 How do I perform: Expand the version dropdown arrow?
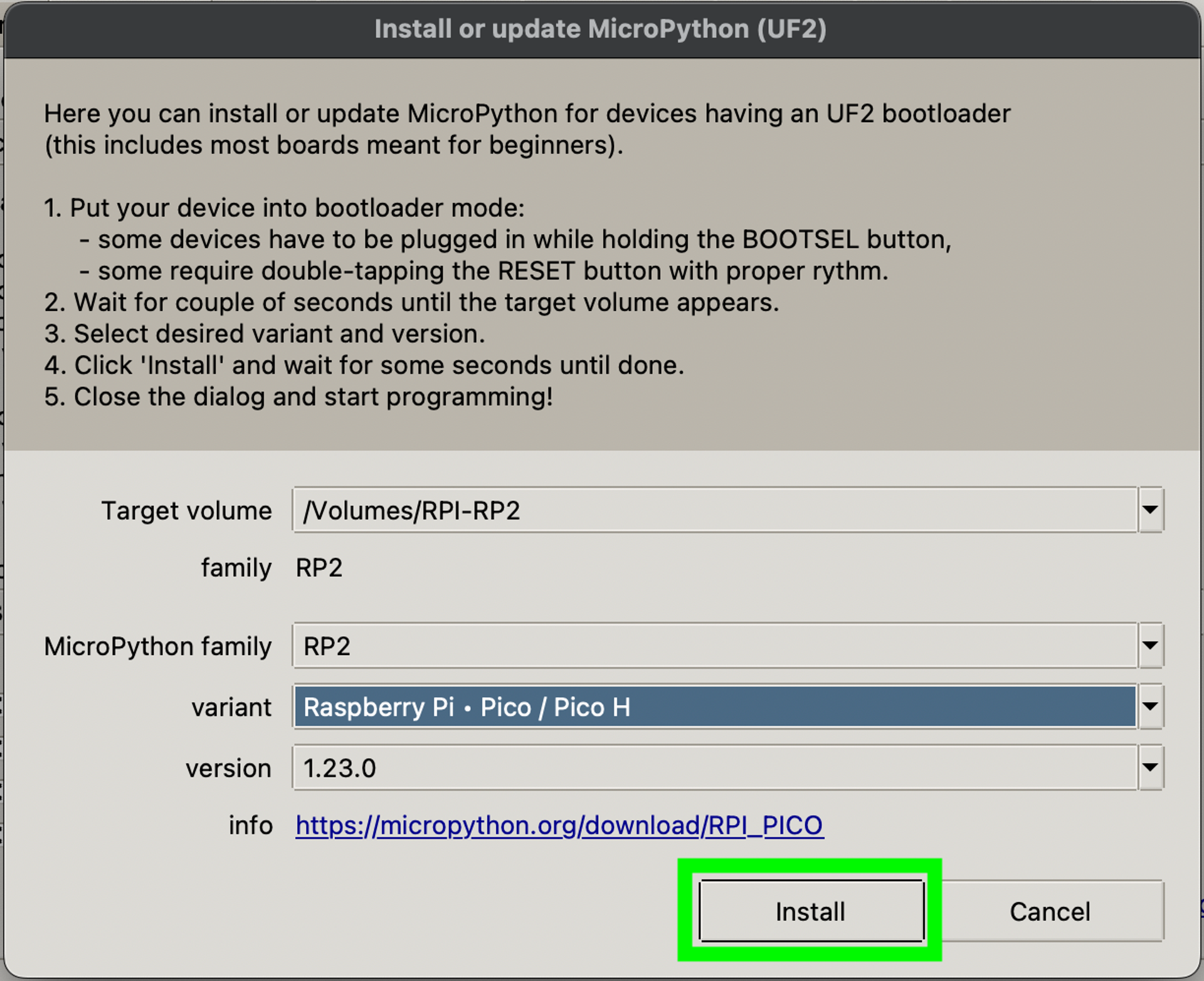pyautogui.click(x=1150, y=767)
